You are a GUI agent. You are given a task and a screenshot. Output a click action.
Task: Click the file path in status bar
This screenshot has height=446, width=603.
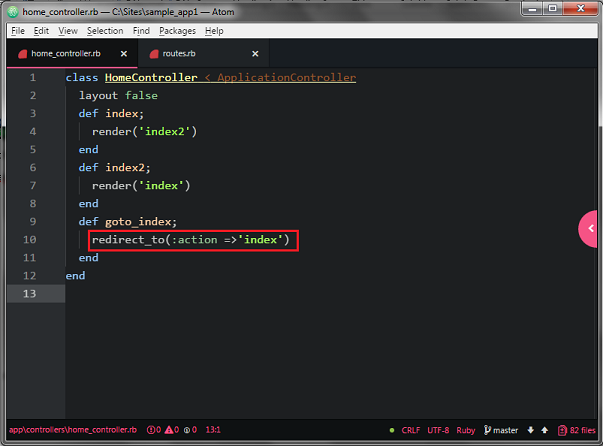(73, 430)
